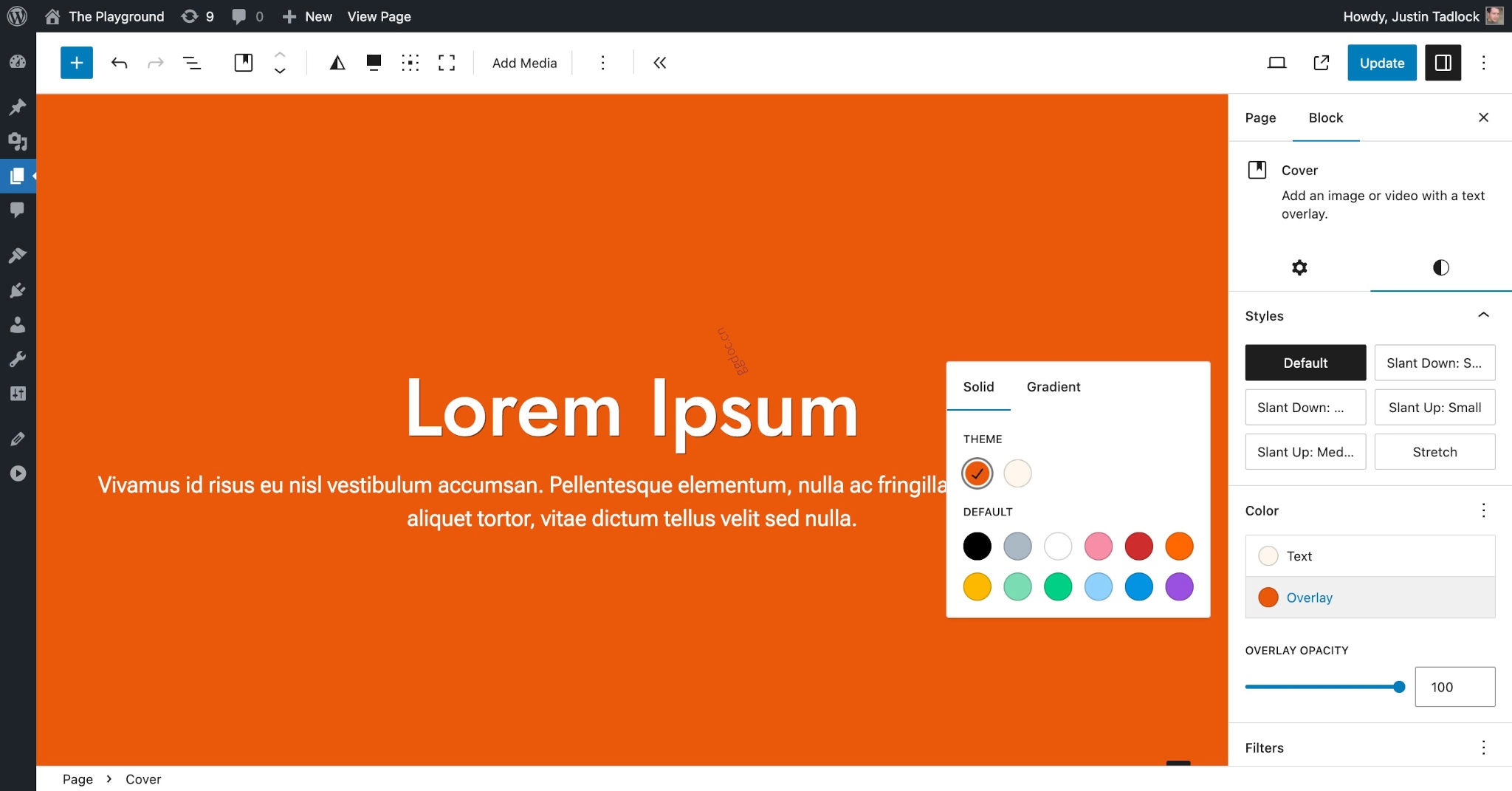This screenshot has height=791, width=1512.
Task: View page in new tab icon
Action: pyautogui.click(x=1322, y=63)
